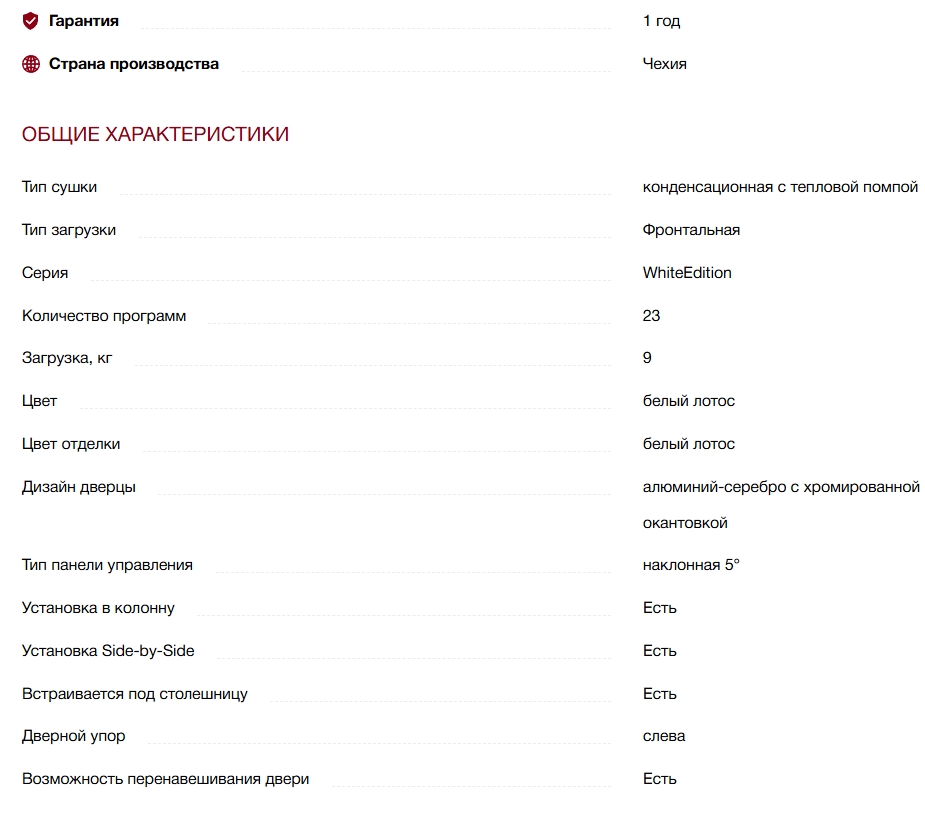Click the Загрузка, кг label
The image size is (925, 823).
click(x=67, y=358)
